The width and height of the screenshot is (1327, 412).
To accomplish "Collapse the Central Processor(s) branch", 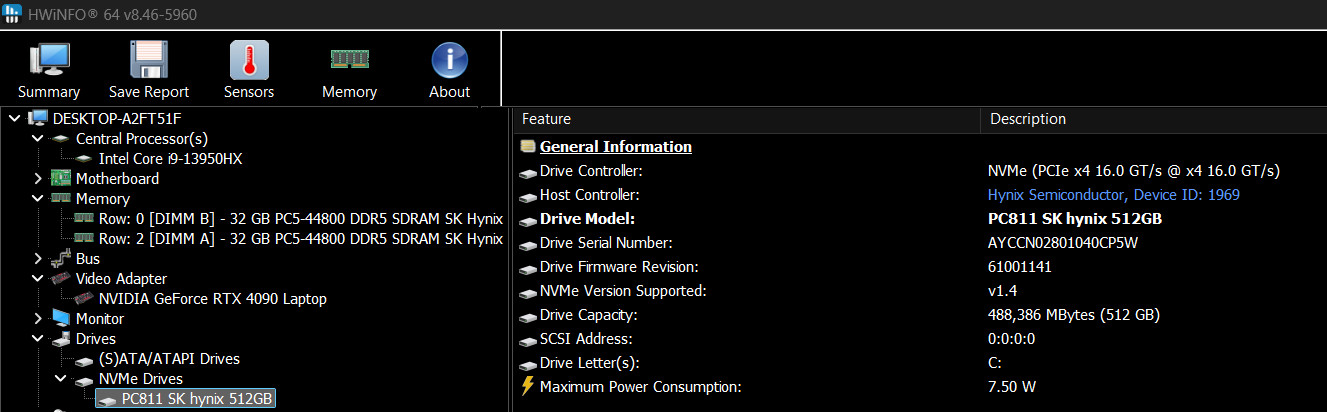I will (38, 138).
